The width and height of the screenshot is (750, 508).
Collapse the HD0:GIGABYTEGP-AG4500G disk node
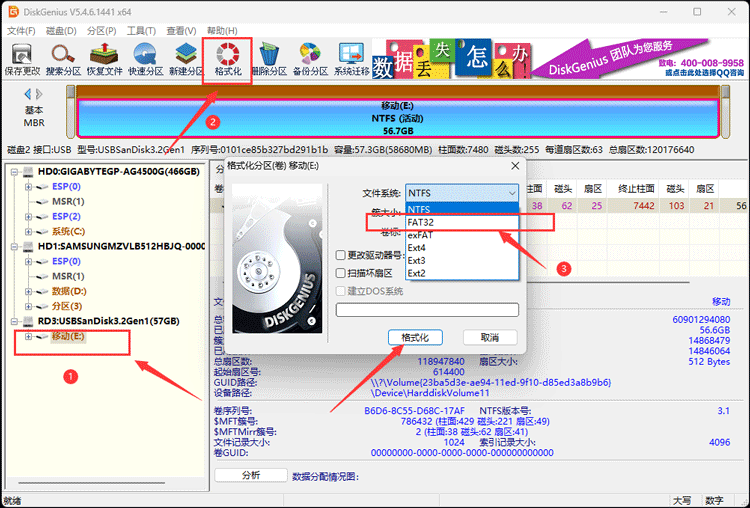pyautogui.click(x=14, y=172)
